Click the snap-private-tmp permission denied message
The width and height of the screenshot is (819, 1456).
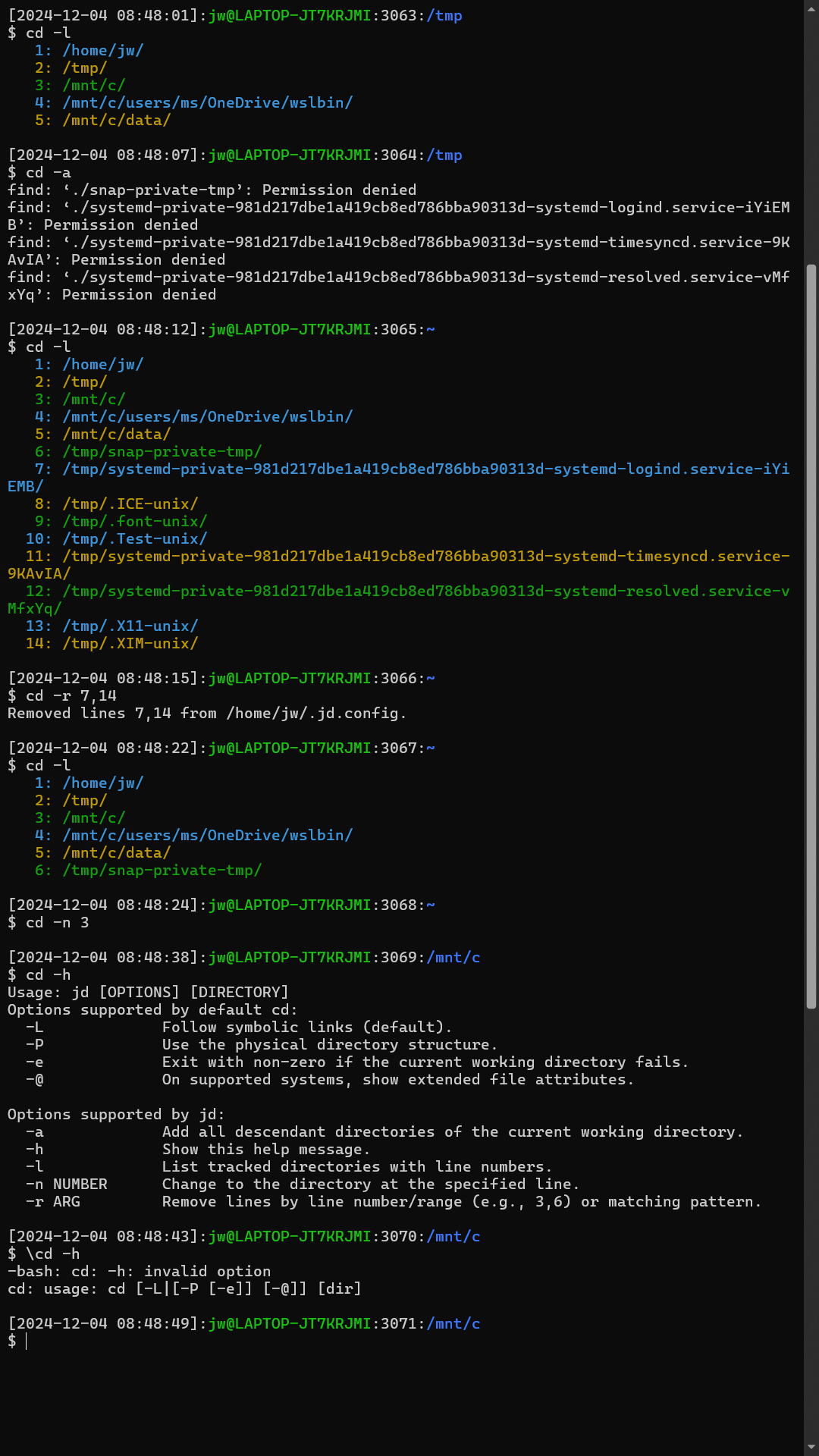[x=212, y=190]
